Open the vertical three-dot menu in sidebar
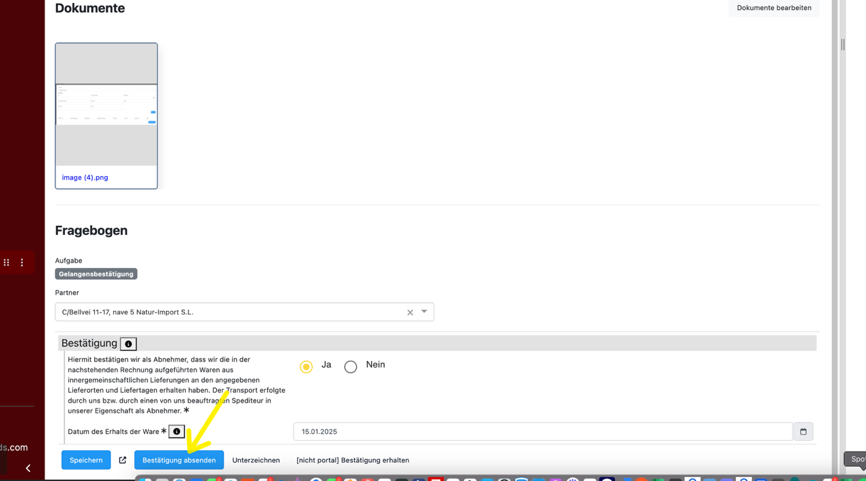Viewport: 866px width, 481px height. click(22, 263)
